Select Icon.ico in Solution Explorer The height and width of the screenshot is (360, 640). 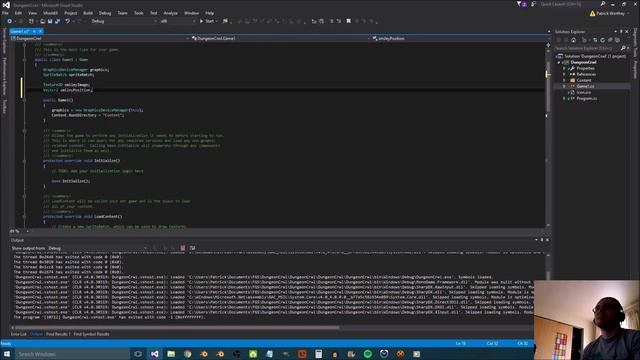pyautogui.click(x=584, y=93)
